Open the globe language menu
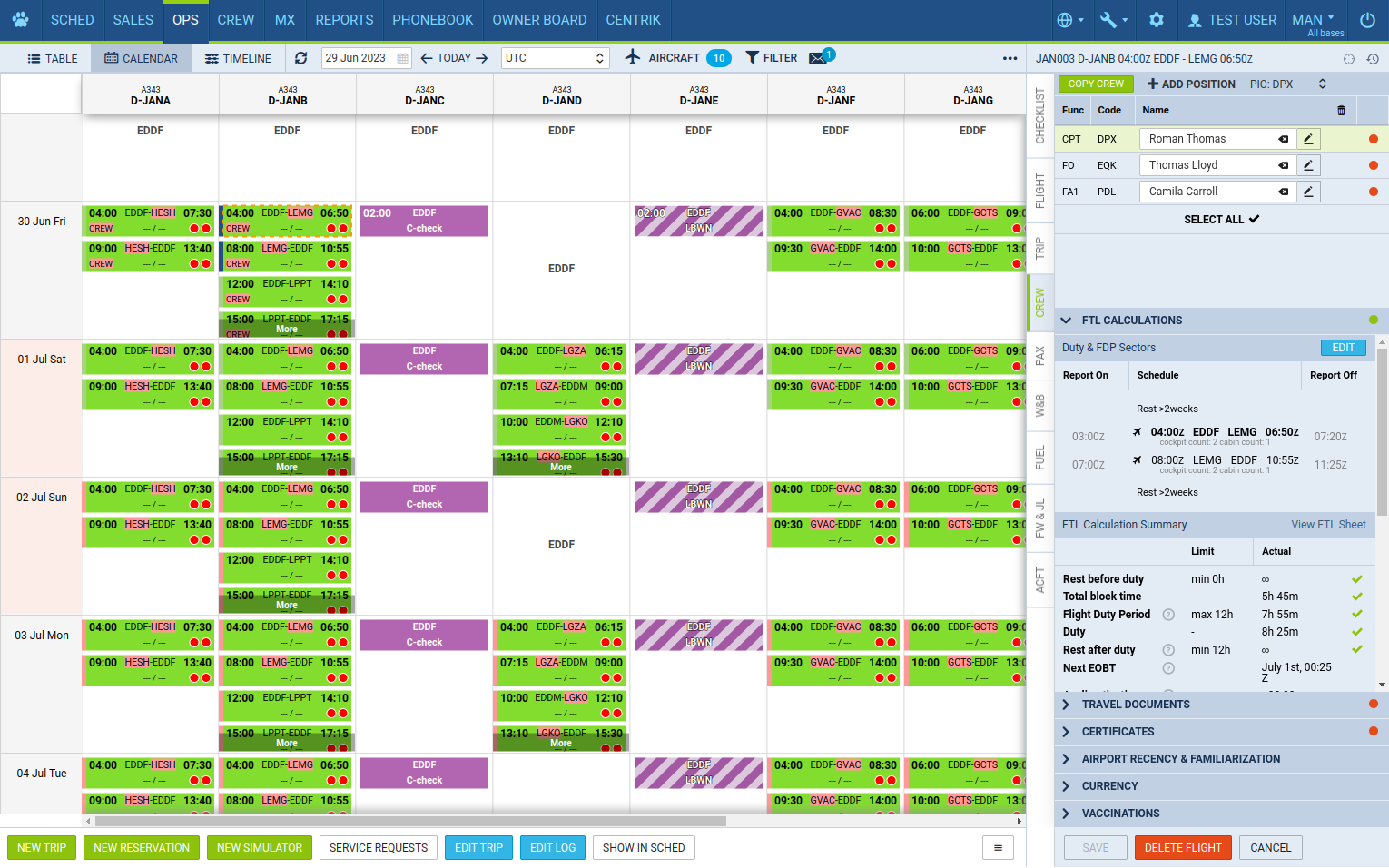 click(x=1070, y=19)
